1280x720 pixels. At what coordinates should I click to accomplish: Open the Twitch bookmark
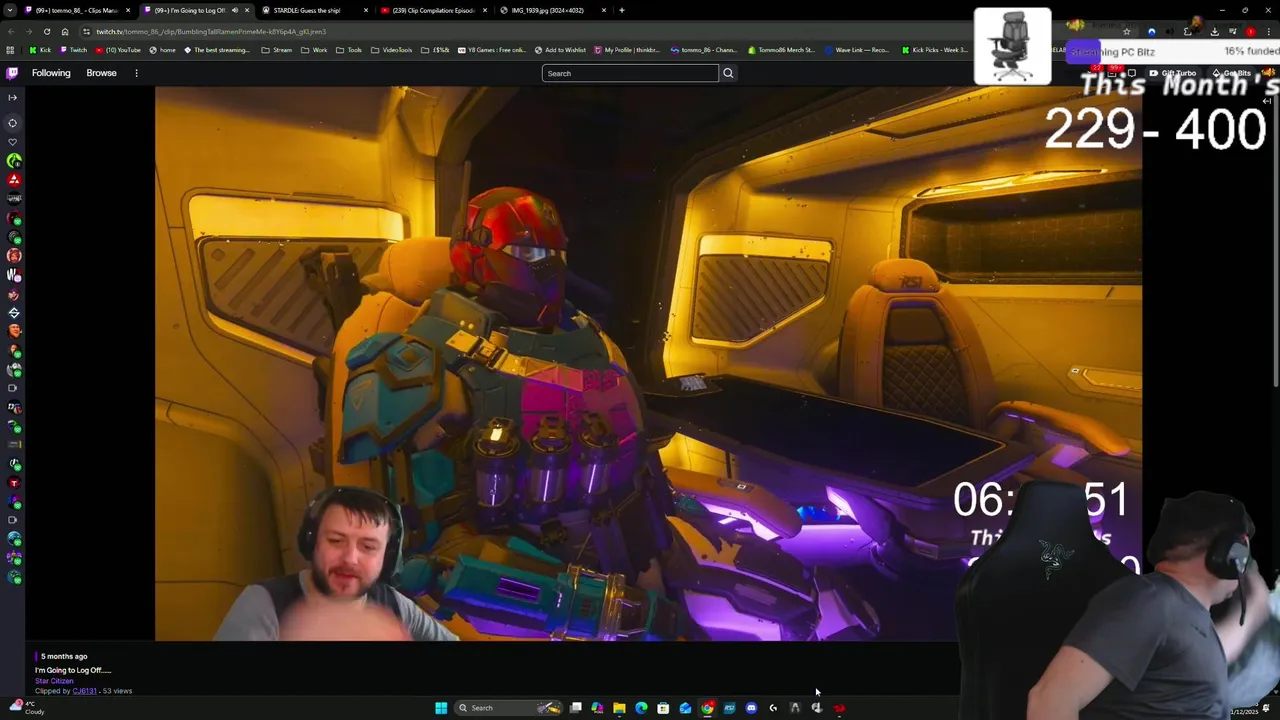tap(73, 50)
